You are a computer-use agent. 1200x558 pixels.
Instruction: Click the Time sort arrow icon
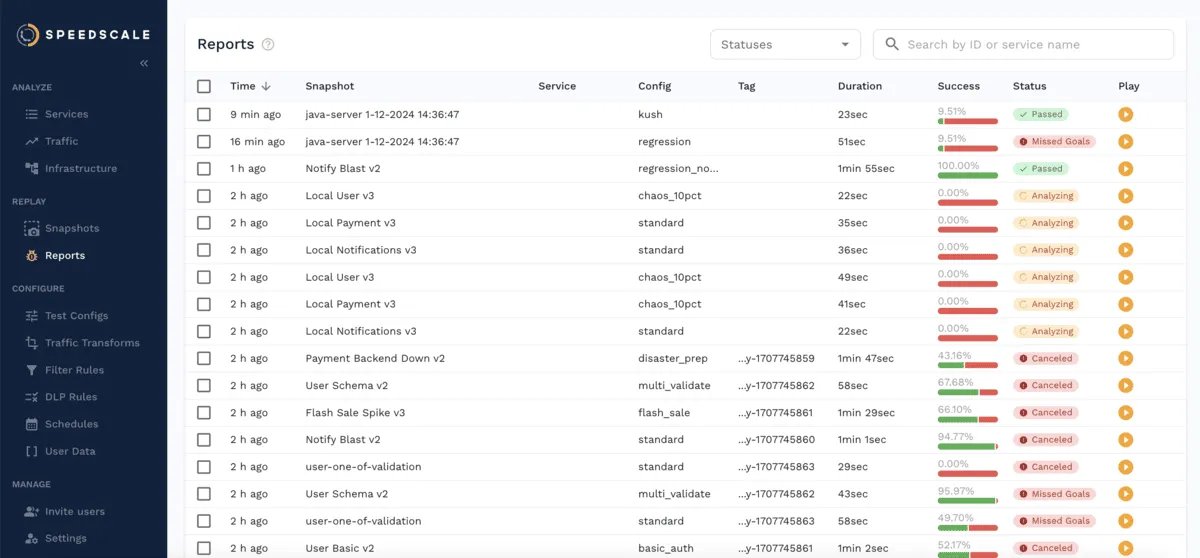click(267, 86)
